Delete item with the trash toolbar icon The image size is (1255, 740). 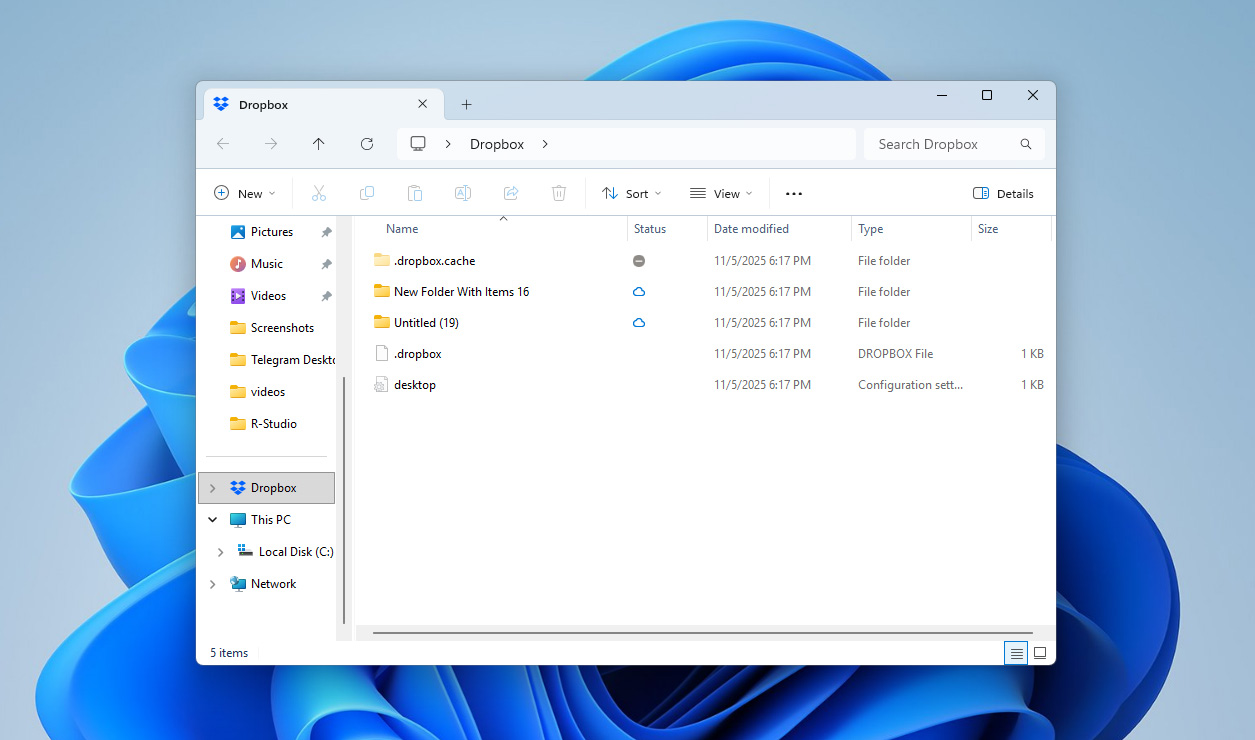[558, 192]
